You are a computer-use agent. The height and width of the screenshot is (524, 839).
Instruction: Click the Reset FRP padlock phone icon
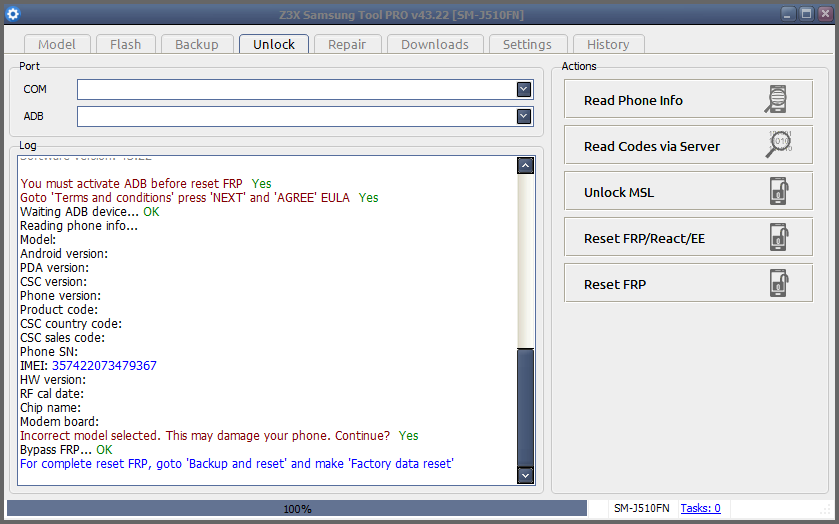779,283
